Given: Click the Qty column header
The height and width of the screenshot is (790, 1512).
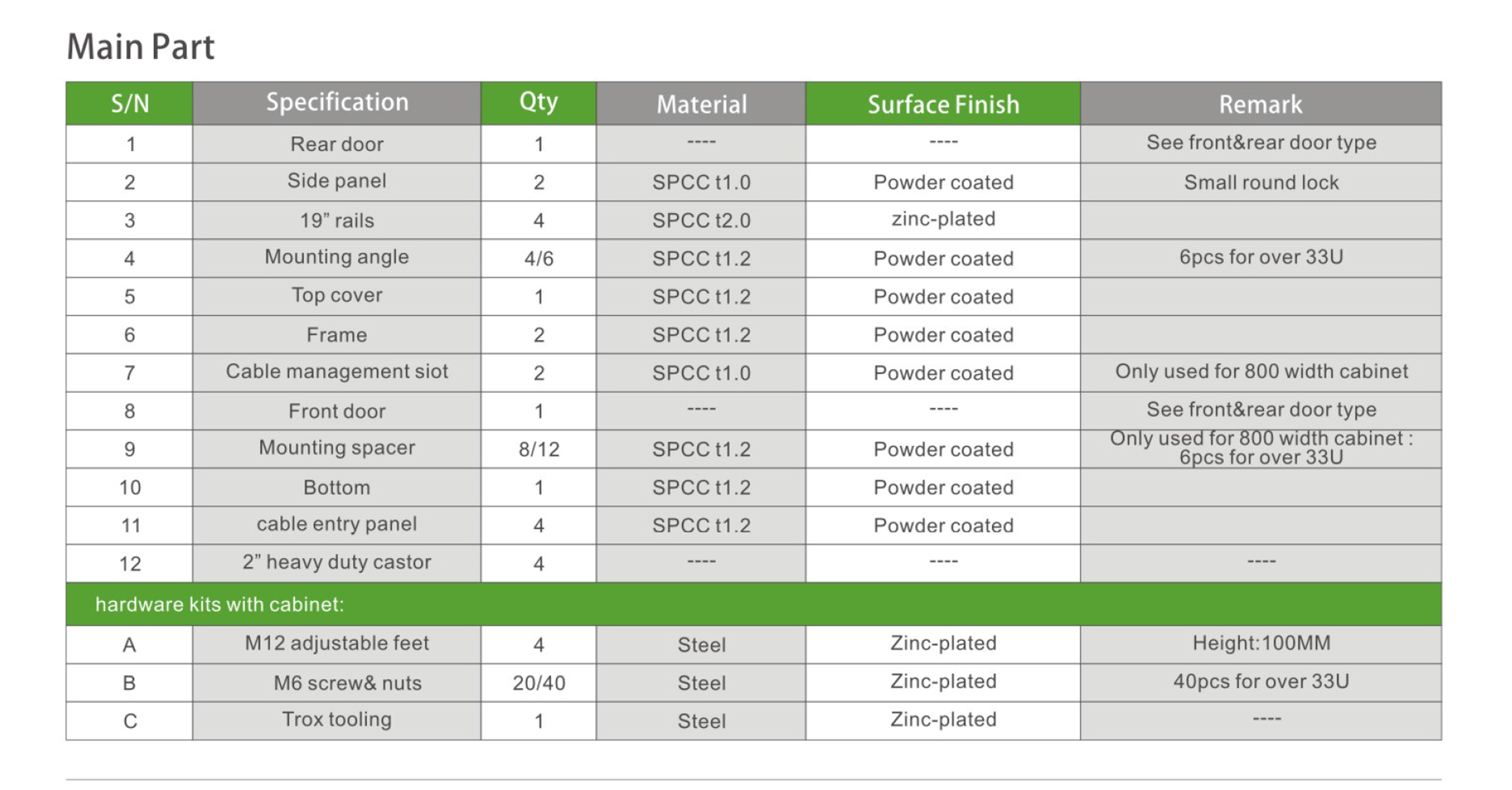Looking at the screenshot, I should pyautogui.click(x=538, y=103).
